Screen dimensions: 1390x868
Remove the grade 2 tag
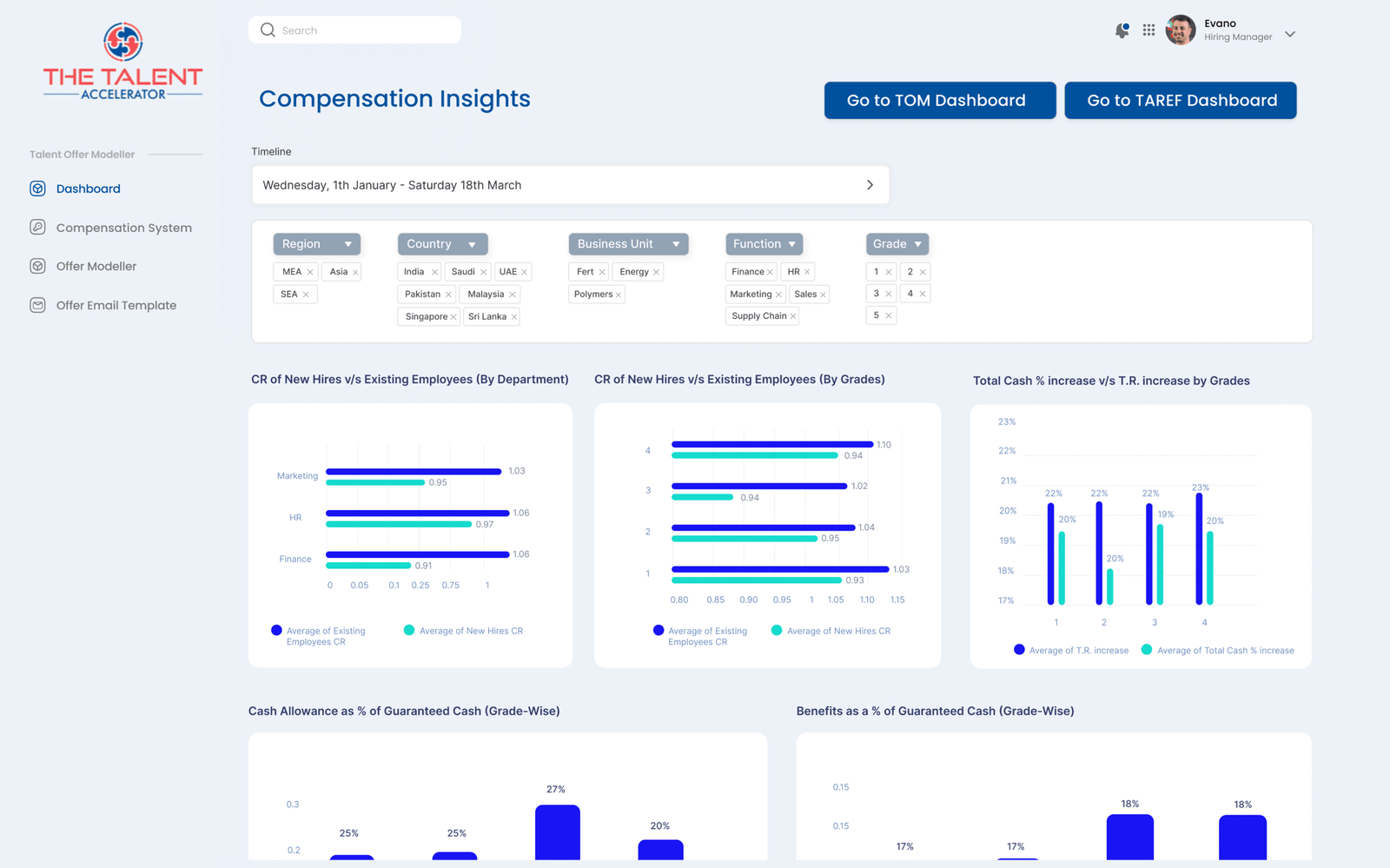tap(923, 272)
